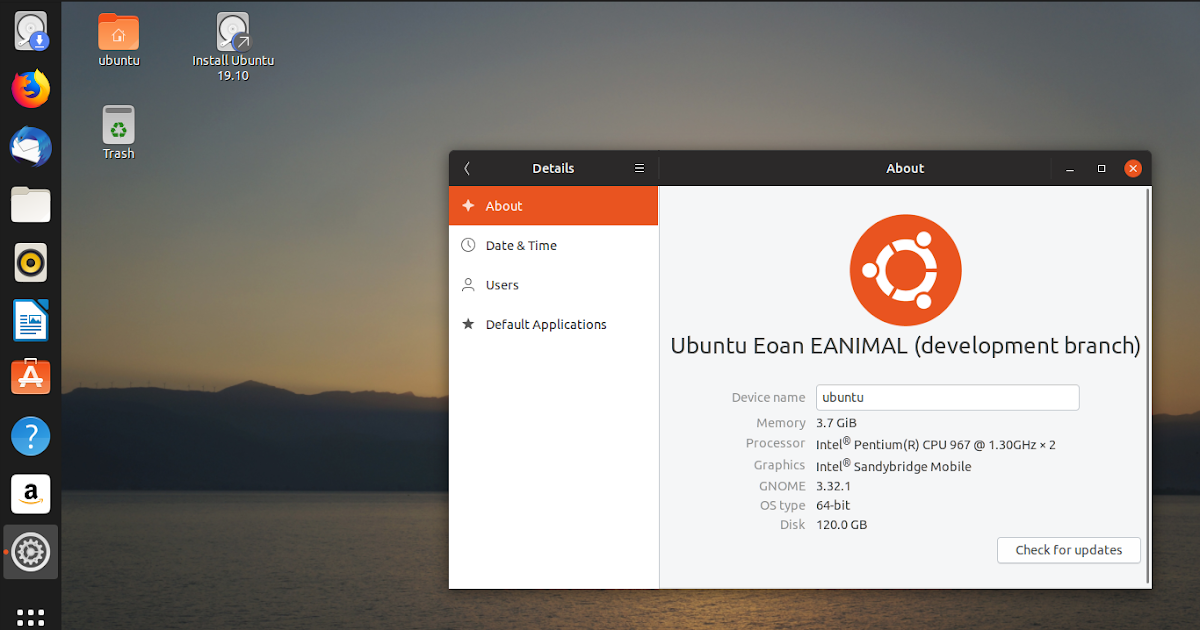Open Software Updater at top of dock
The width and height of the screenshot is (1200, 630).
(30, 30)
